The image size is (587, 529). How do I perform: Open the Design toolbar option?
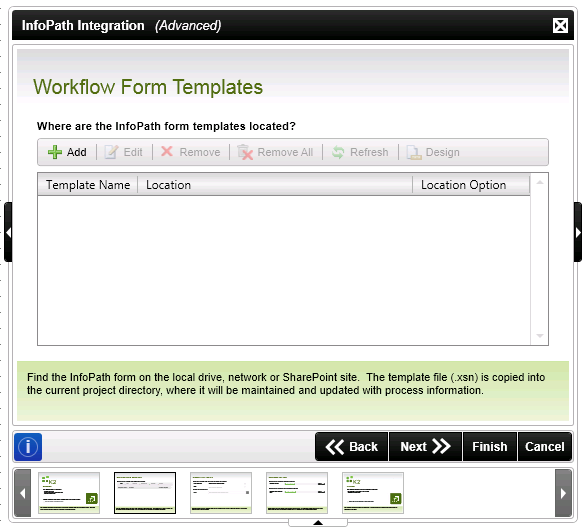433,152
